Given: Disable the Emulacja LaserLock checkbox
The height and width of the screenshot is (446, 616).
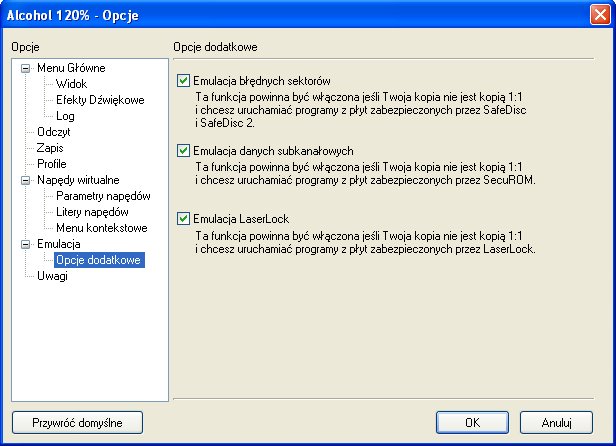Looking at the screenshot, I should (183, 218).
